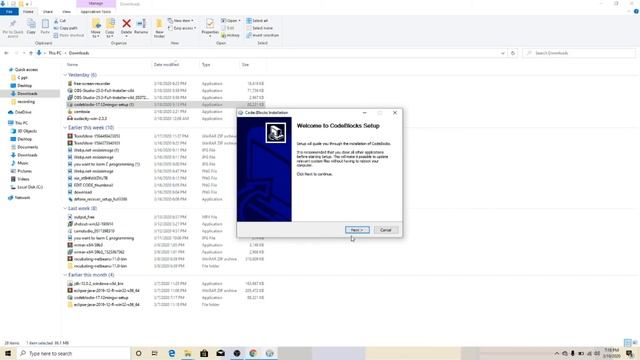This screenshot has width=640, height=360.
Task: Click Paste shortcut in the ribbon
Action: coord(69,35)
